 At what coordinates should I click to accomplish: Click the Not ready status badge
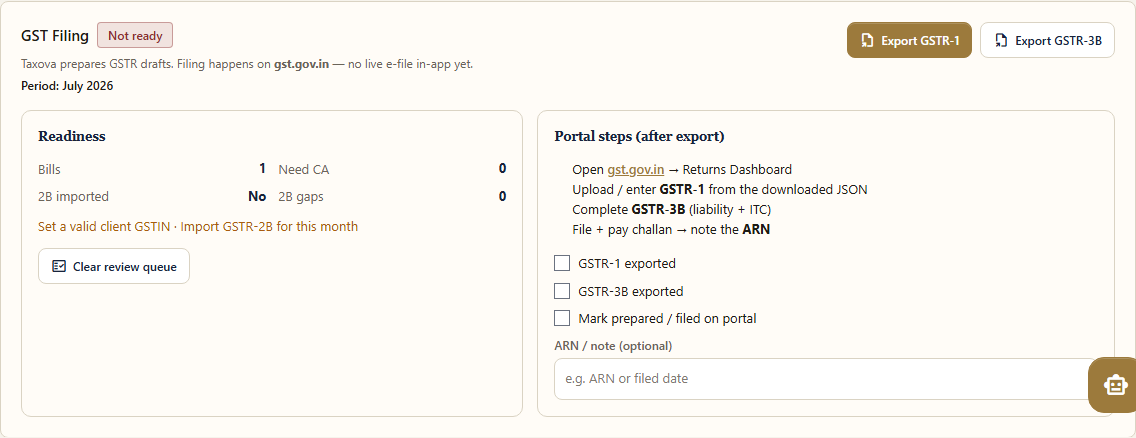coord(135,35)
